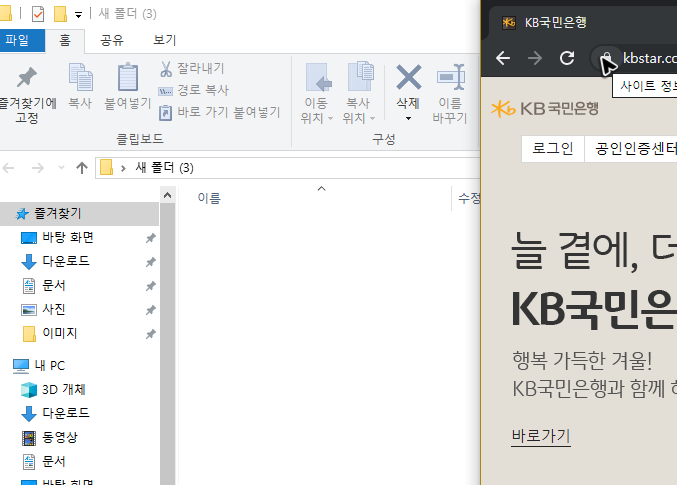
Task: Follow the 바로가기 link on webpage
Action: coord(541,435)
